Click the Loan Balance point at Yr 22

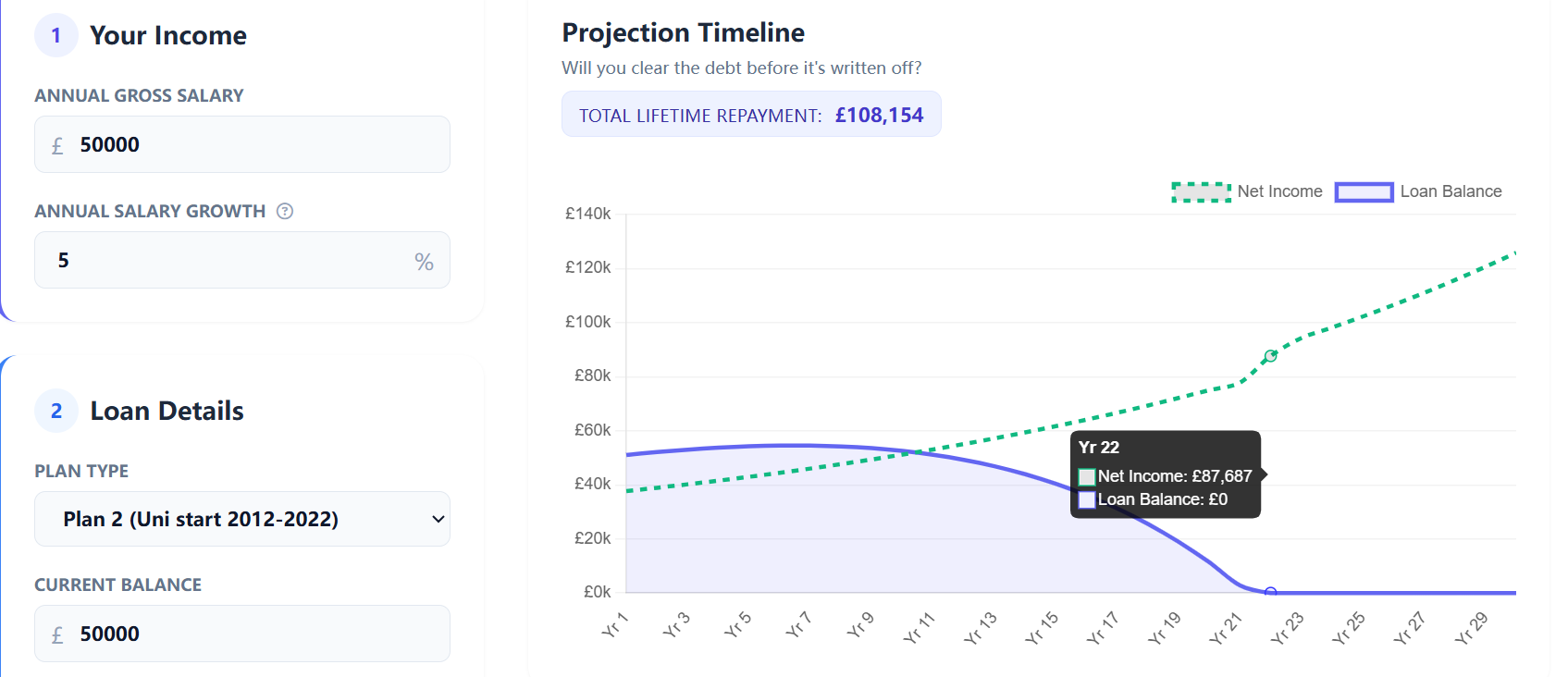pos(1271,592)
